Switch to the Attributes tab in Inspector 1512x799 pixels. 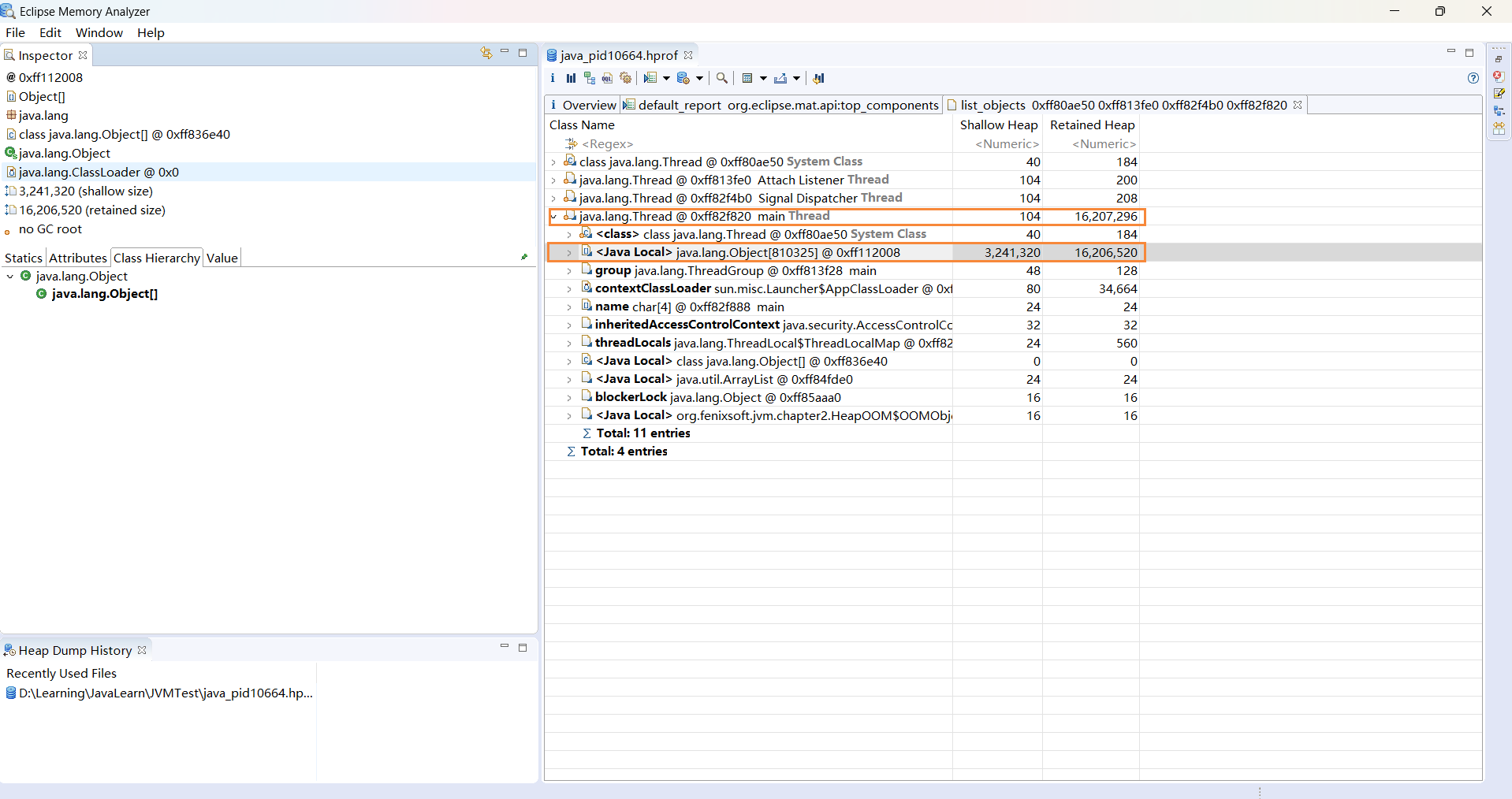click(78, 258)
